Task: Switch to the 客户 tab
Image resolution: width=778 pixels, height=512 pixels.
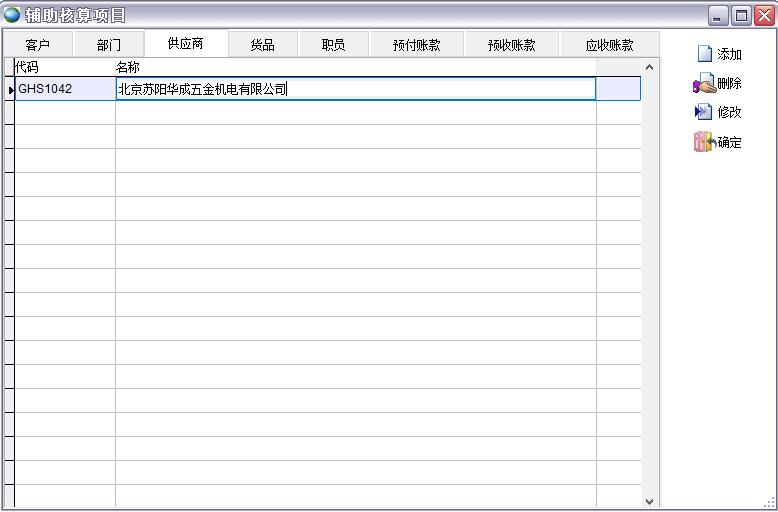Action: tap(37, 45)
